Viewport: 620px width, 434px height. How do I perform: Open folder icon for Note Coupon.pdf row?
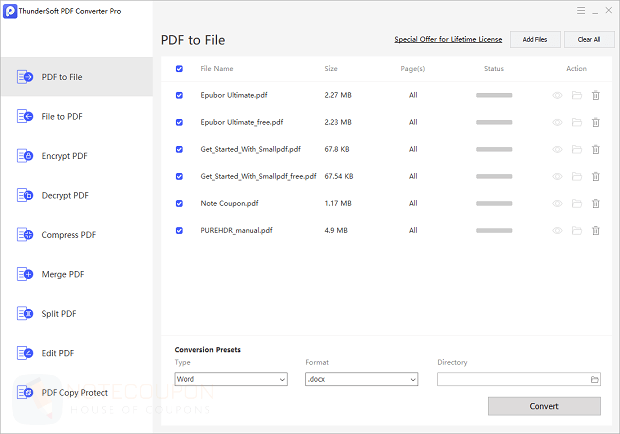click(x=577, y=203)
